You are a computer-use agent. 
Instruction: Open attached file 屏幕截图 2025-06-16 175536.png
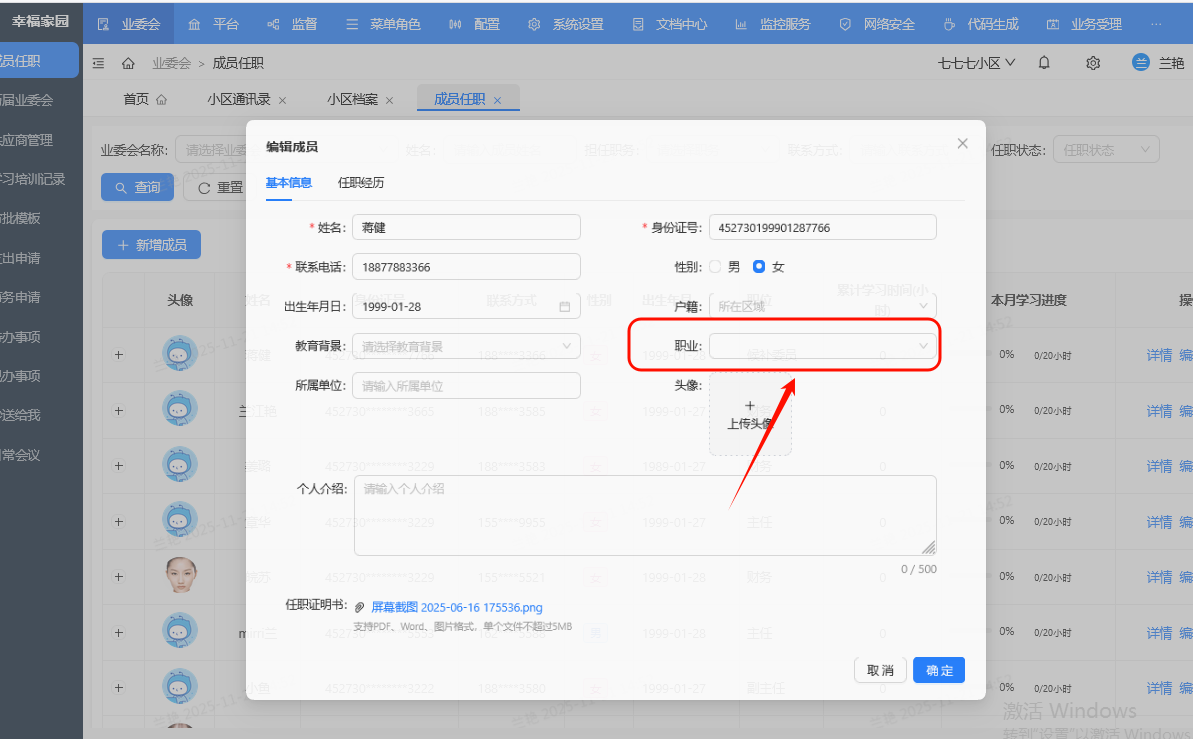[456, 607]
